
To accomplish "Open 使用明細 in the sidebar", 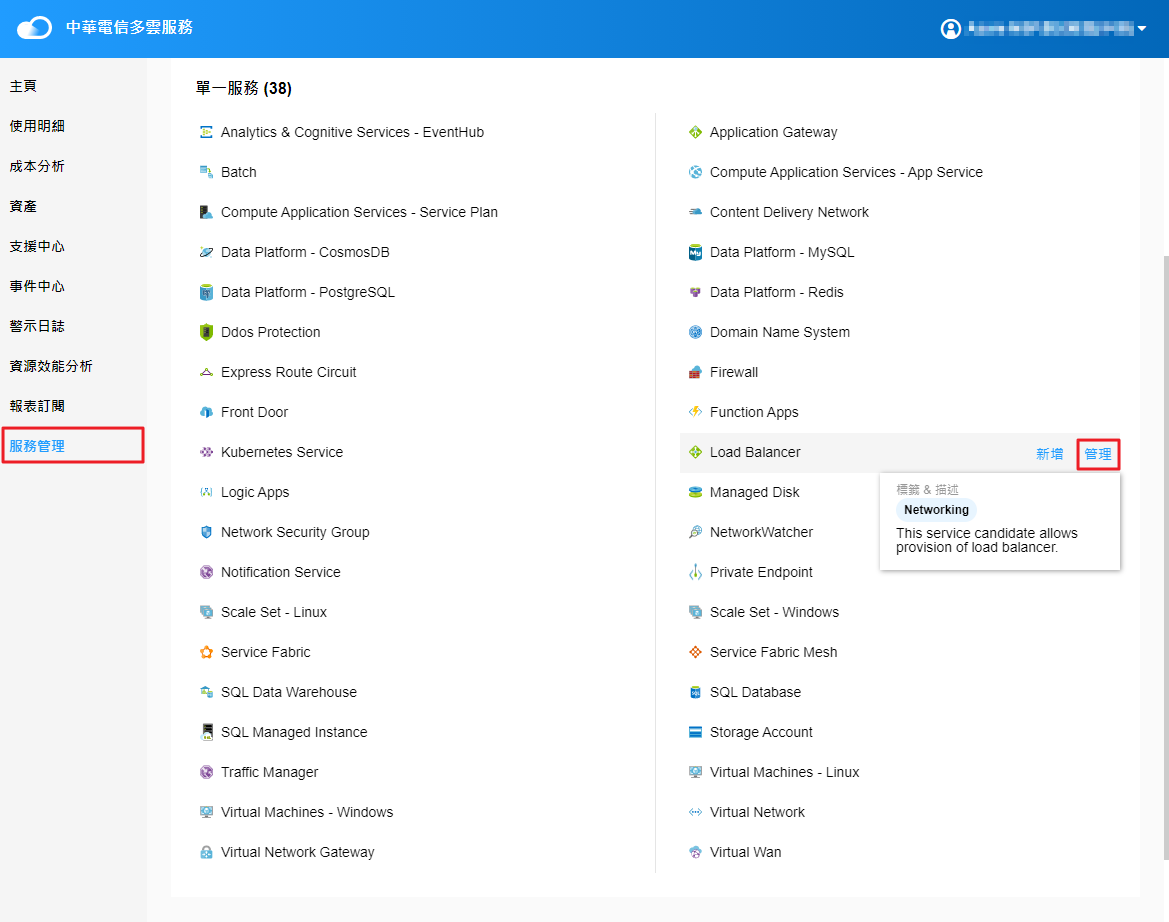I will point(37,126).
